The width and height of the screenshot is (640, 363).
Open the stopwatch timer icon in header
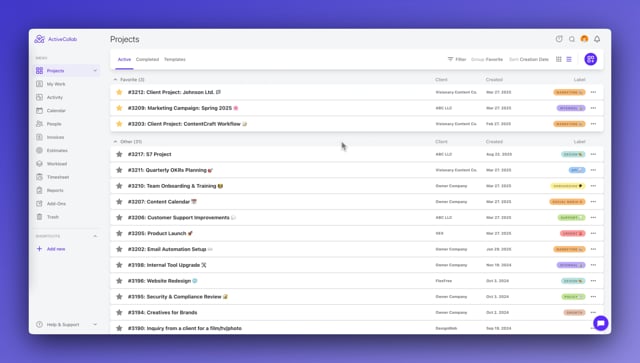tap(559, 39)
